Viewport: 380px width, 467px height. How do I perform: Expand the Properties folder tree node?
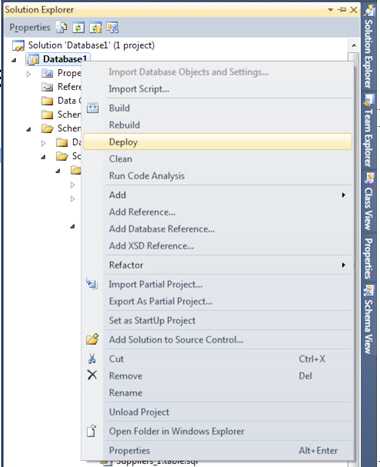click(x=29, y=74)
